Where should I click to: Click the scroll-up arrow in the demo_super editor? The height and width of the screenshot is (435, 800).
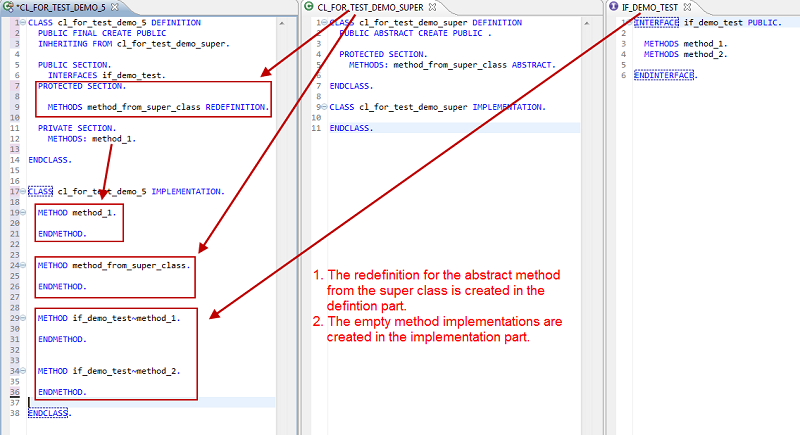click(x=586, y=23)
